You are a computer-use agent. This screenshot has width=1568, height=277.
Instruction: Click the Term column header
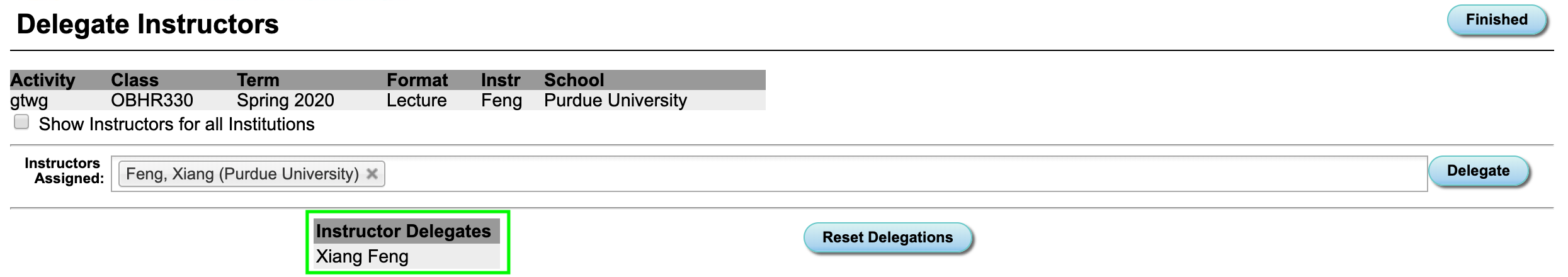258,80
